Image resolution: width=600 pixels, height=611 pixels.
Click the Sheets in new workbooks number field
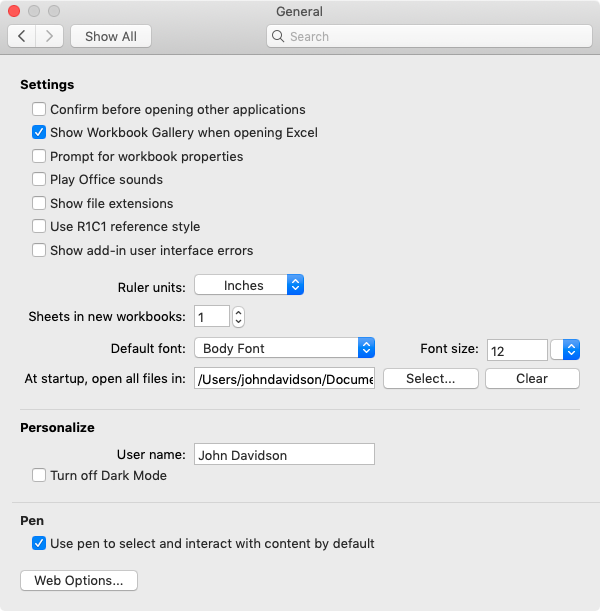pos(212,316)
